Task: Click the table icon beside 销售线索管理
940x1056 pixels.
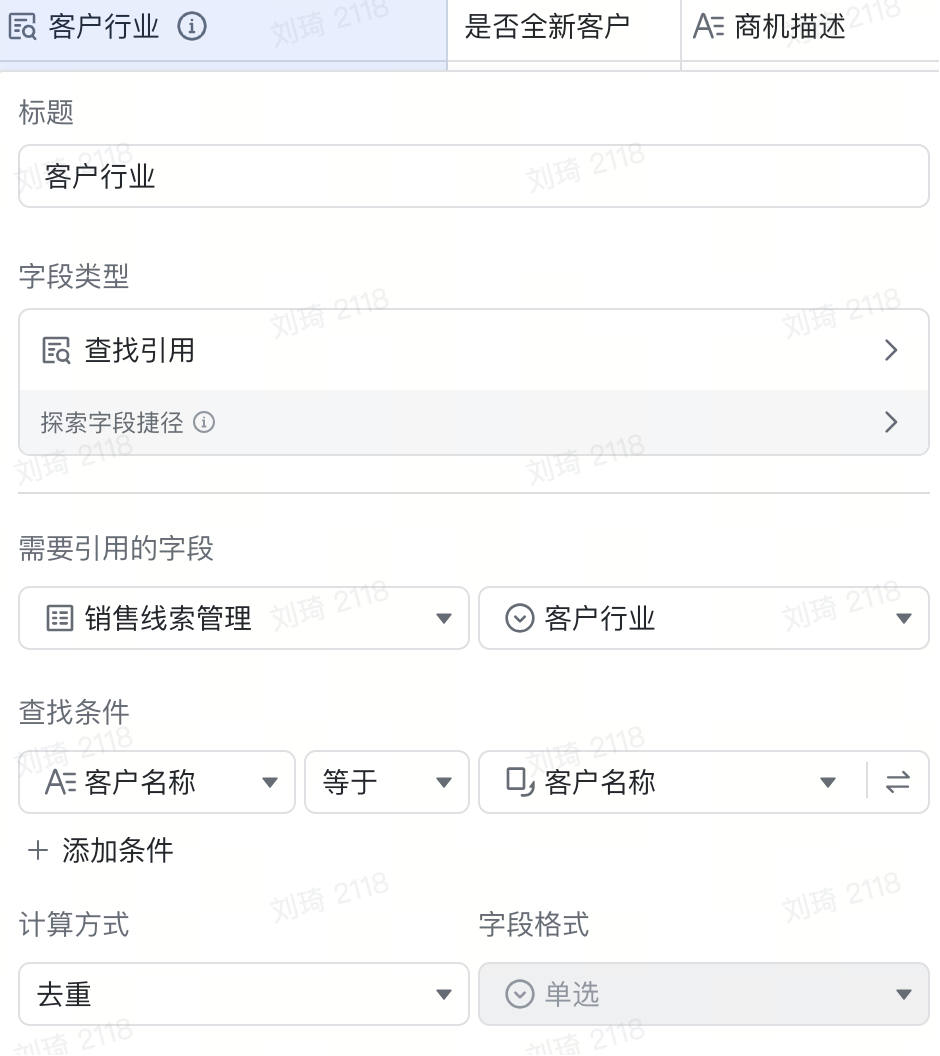Action: tap(60, 619)
